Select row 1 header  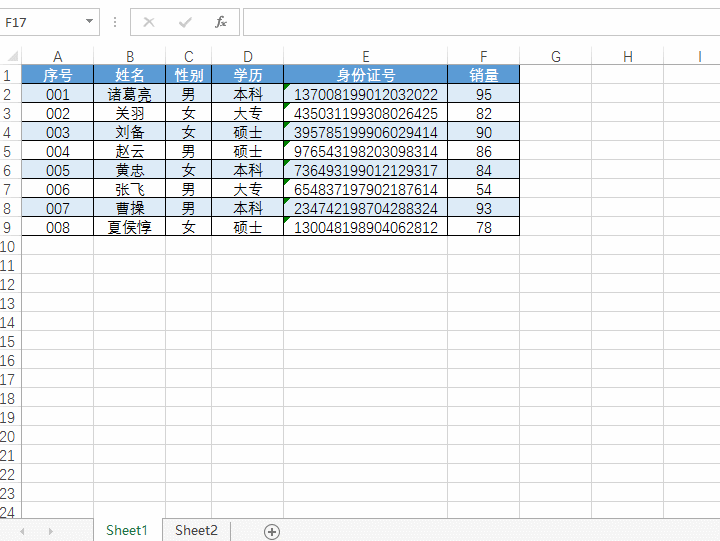[x=10, y=75]
